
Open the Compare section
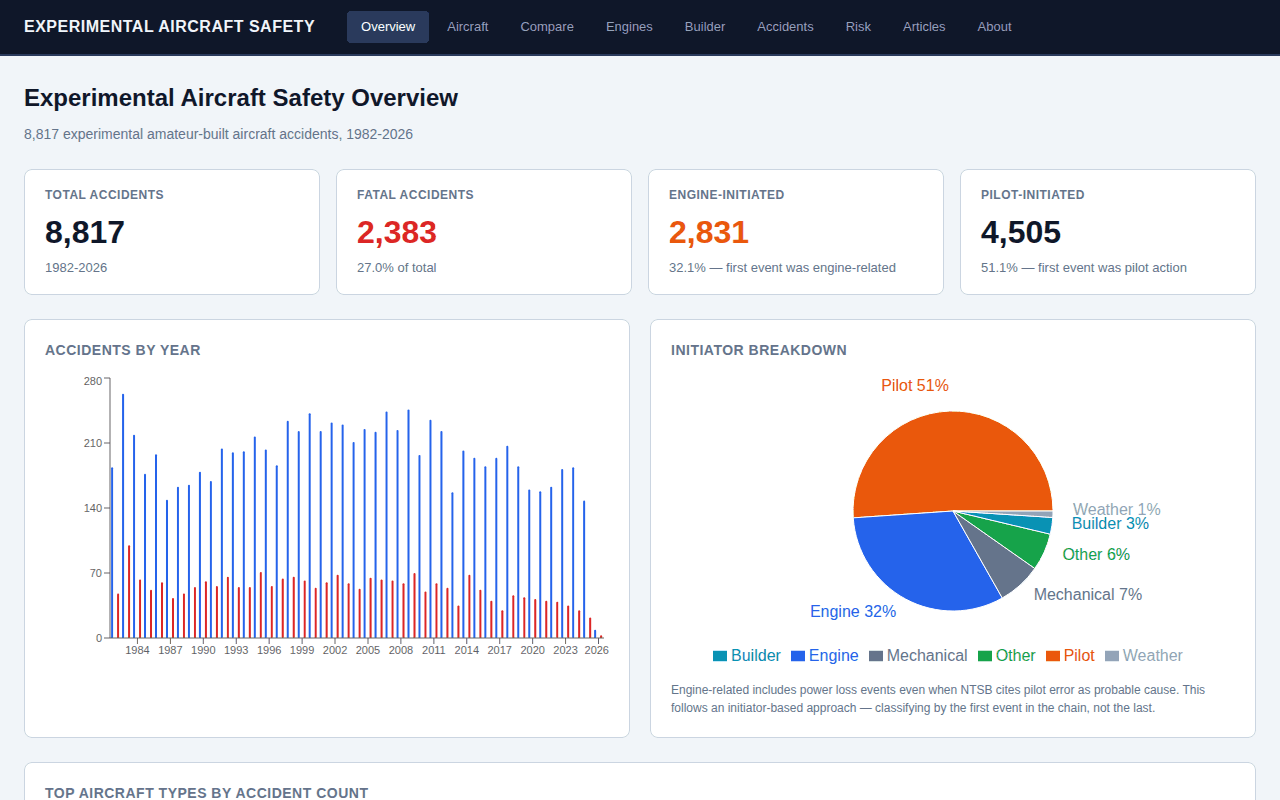(x=546, y=27)
